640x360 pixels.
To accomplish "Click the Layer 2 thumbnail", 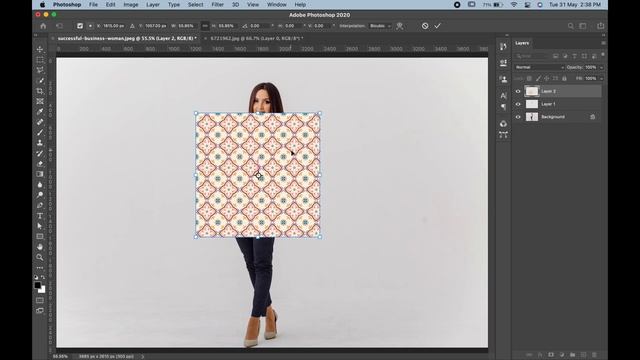I will pyautogui.click(x=531, y=91).
